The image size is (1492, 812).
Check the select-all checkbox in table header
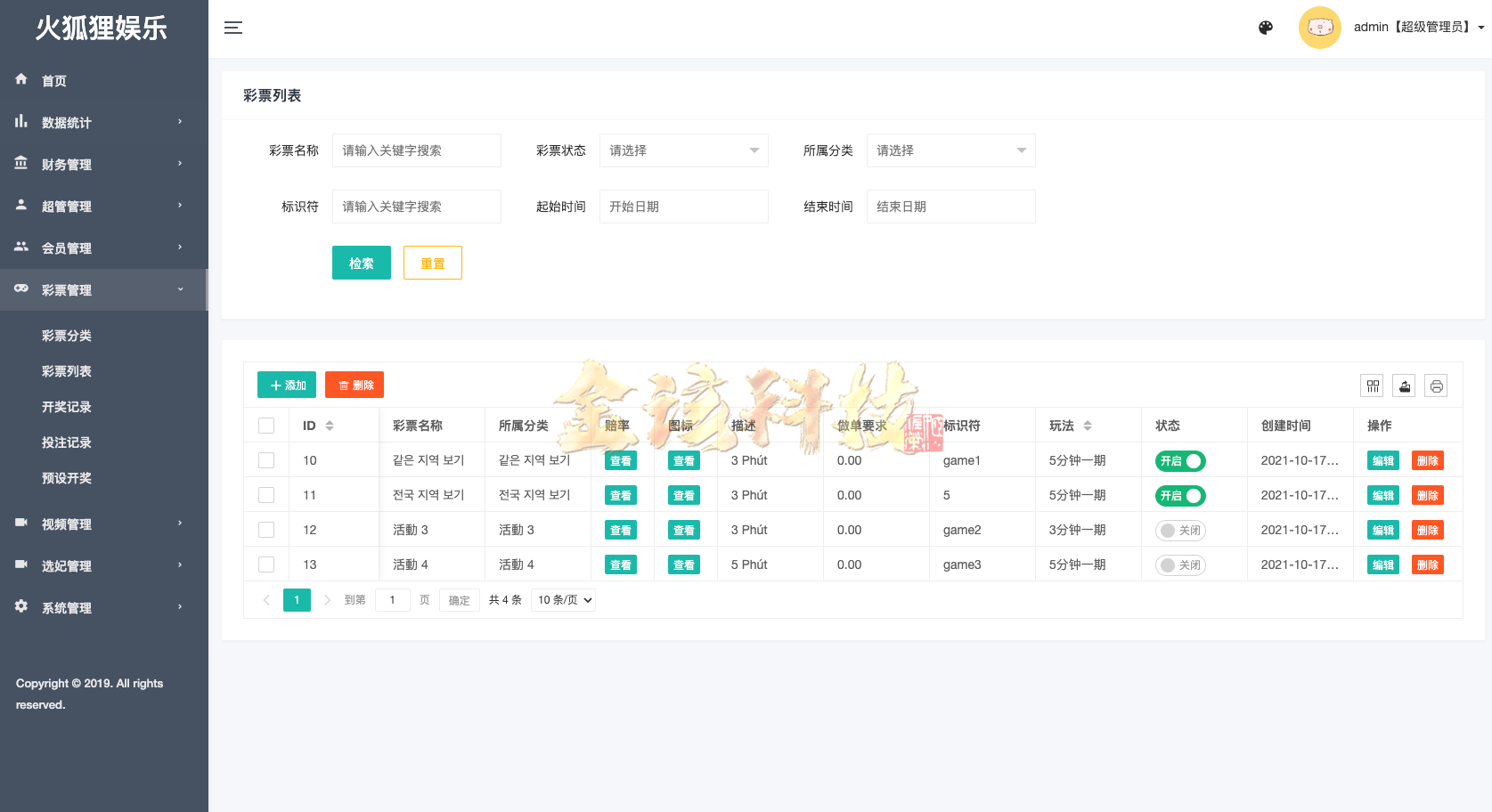[x=266, y=425]
